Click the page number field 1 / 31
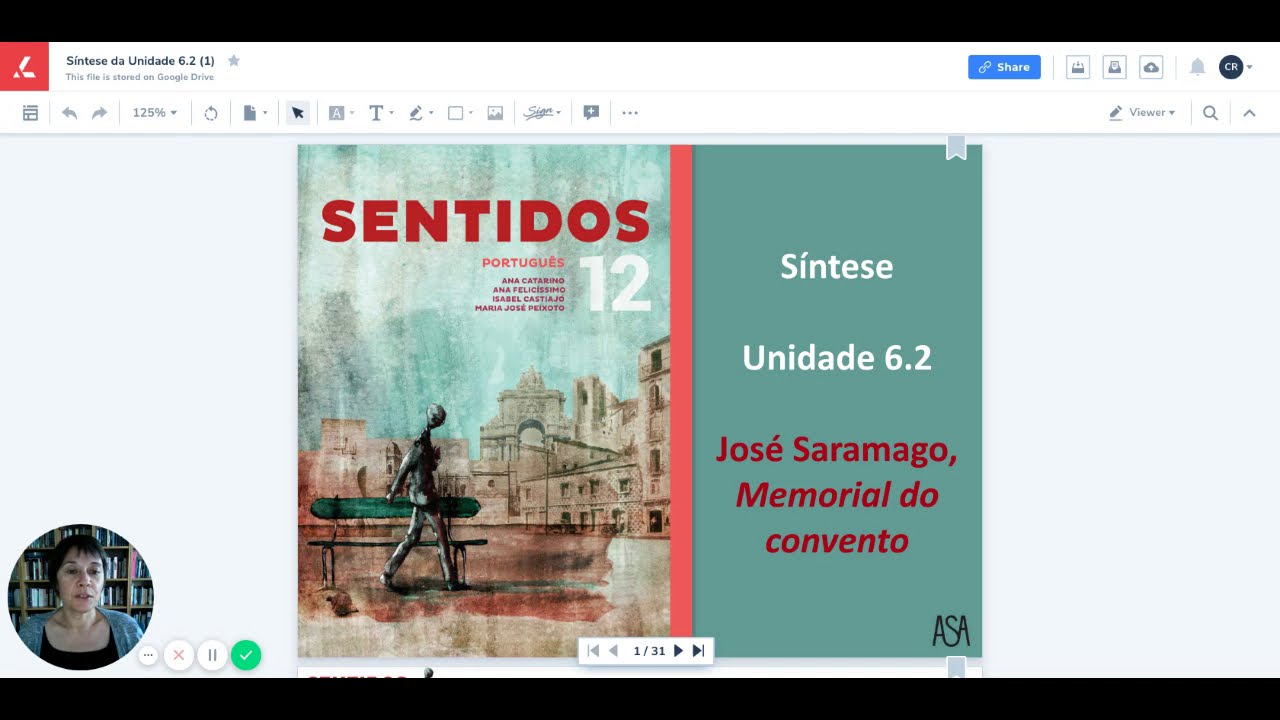Viewport: 1280px width, 720px height. point(649,651)
